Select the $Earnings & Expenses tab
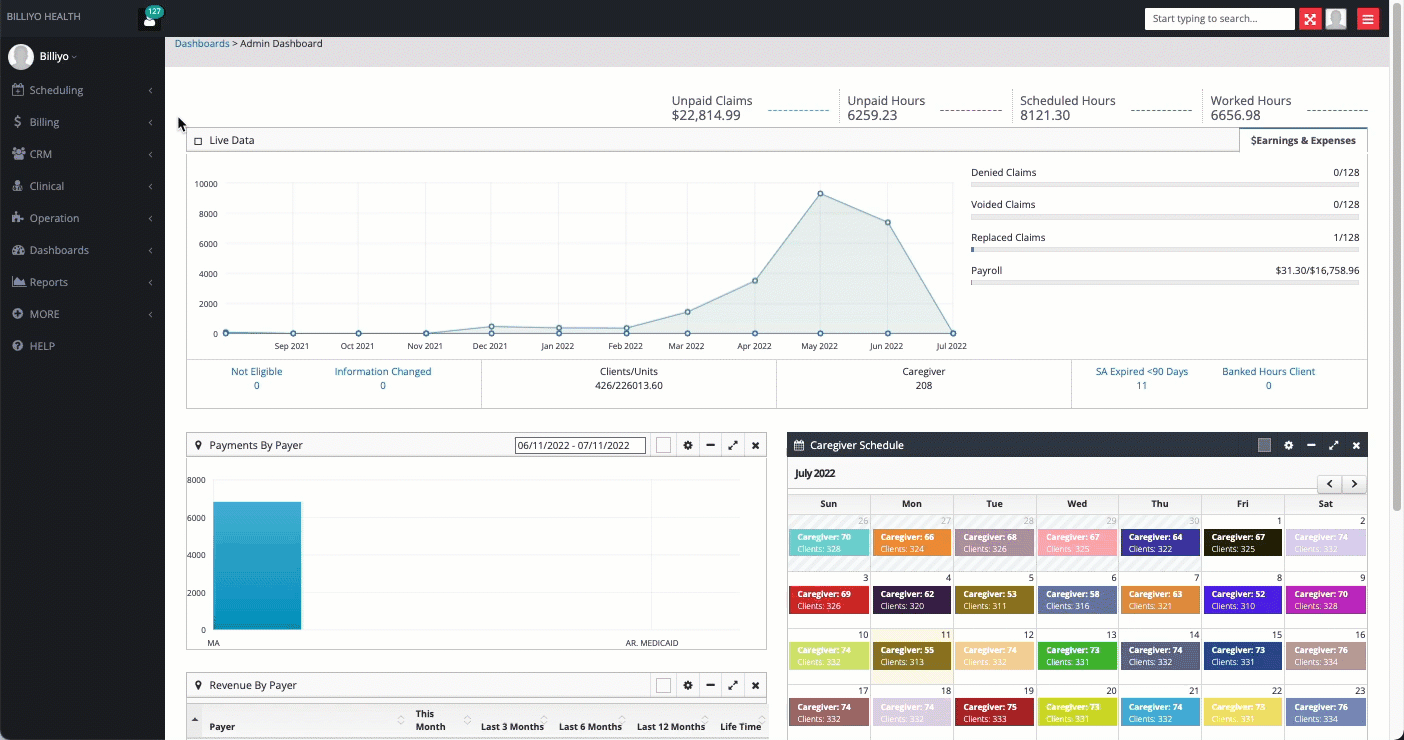1404x740 pixels. click(x=1302, y=141)
